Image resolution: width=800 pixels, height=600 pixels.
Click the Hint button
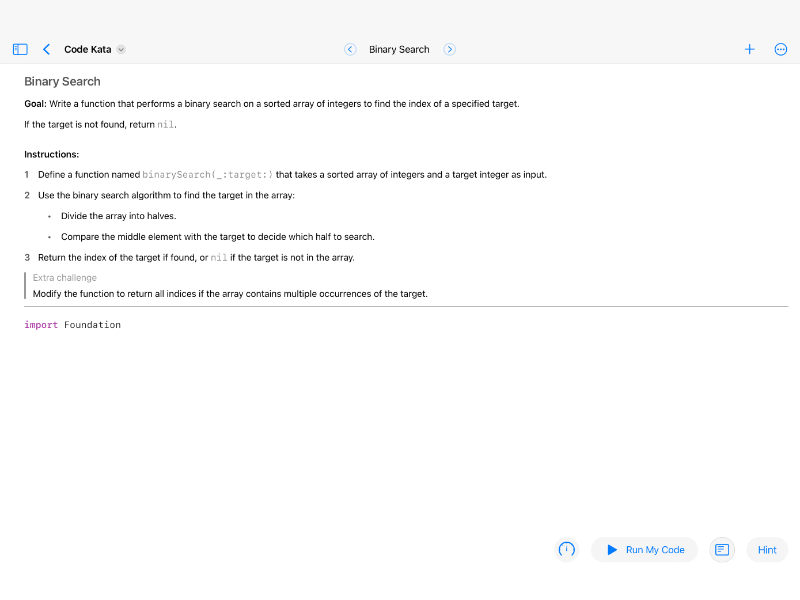point(767,549)
